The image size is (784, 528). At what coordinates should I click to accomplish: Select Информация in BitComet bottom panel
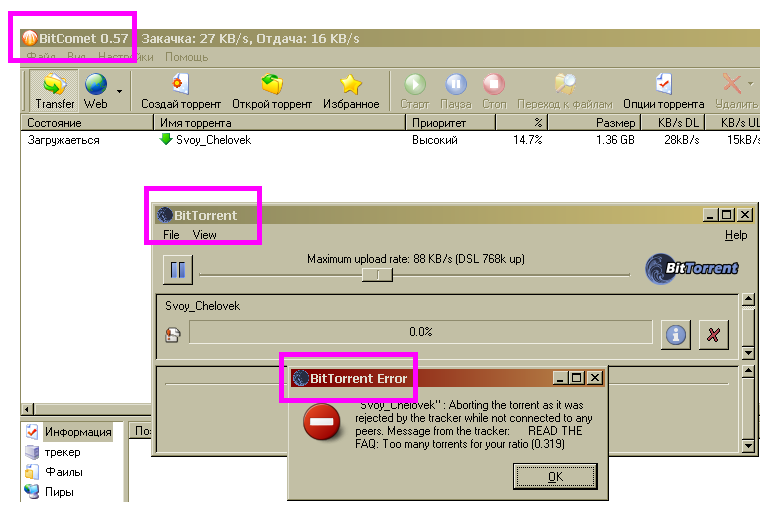pyautogui.click(x=78, y=432)
